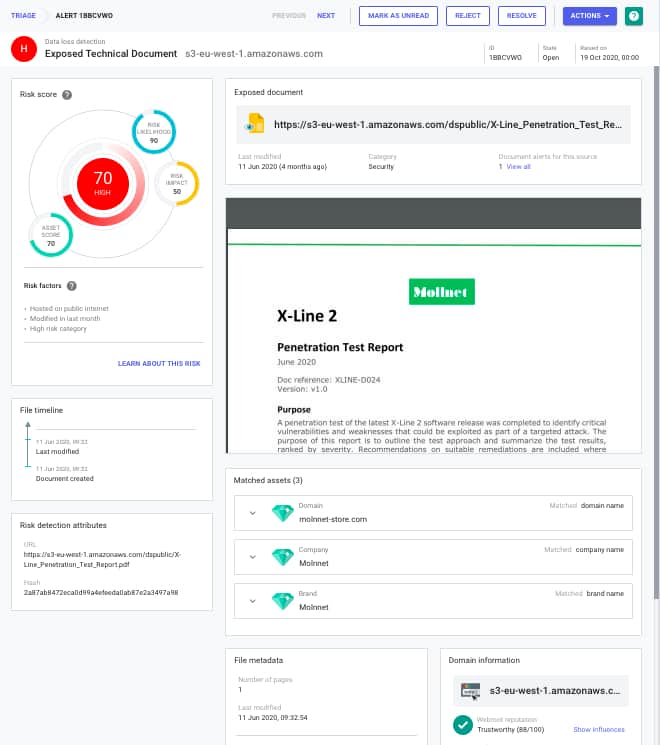Open Risk factors help question mark

[x=71, y=286]
